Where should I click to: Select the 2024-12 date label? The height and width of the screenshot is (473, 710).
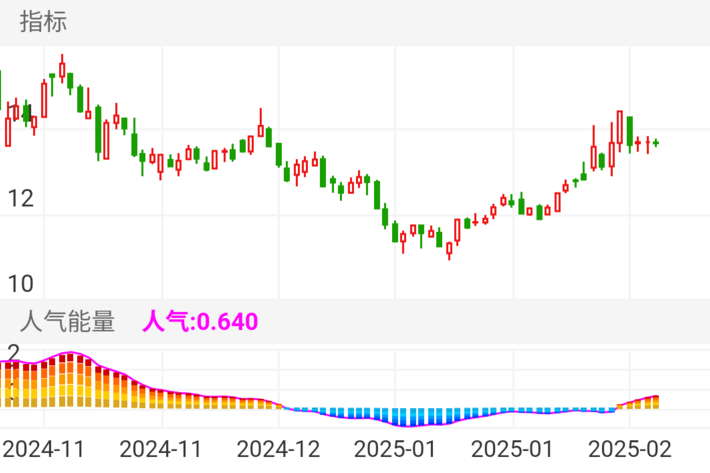click(x=280, y=446)
